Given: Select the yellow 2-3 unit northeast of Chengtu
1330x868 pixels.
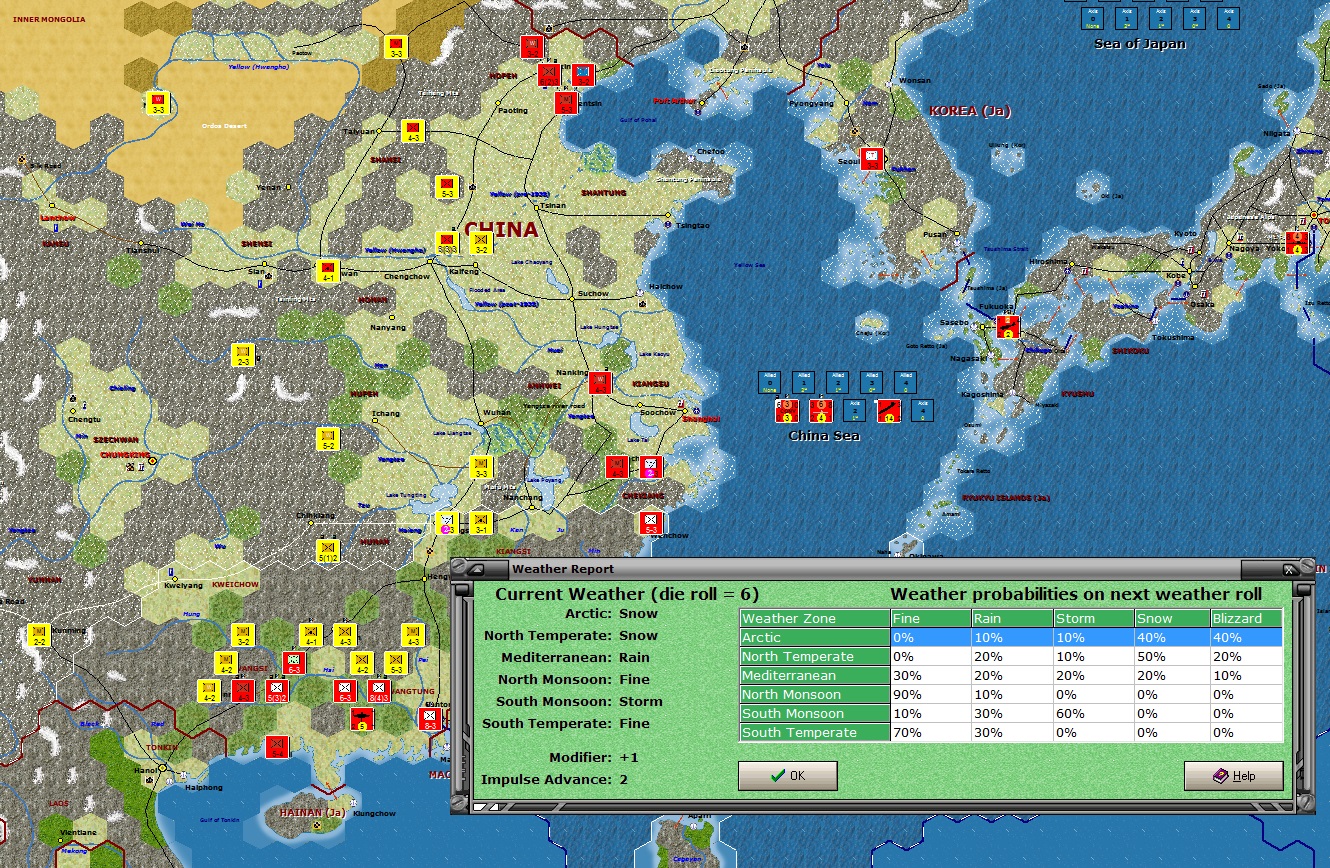Looking at the screenshot, I should pyautogui.click(x=243, y=355).
